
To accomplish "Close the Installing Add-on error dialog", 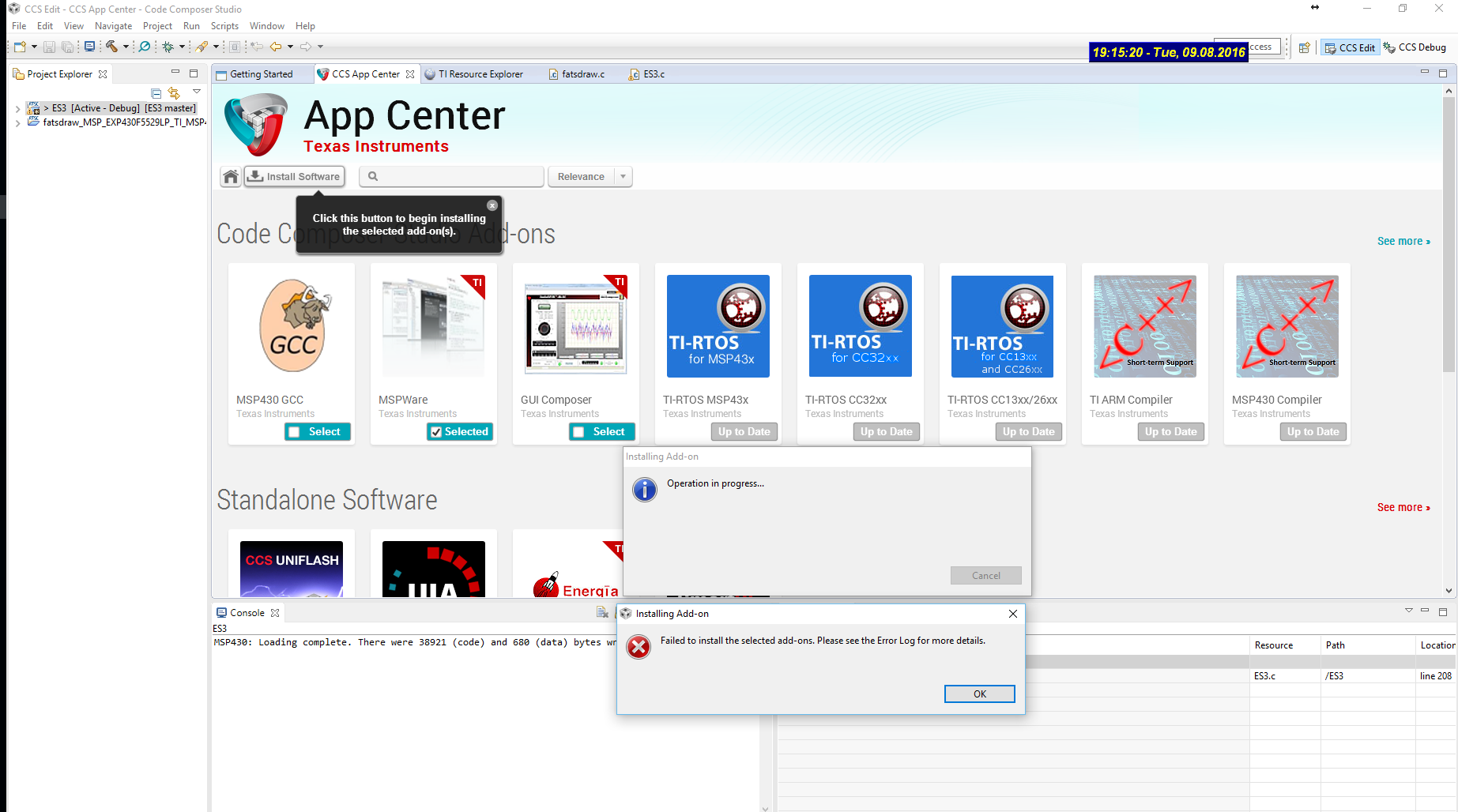I will click(1013, 614).
